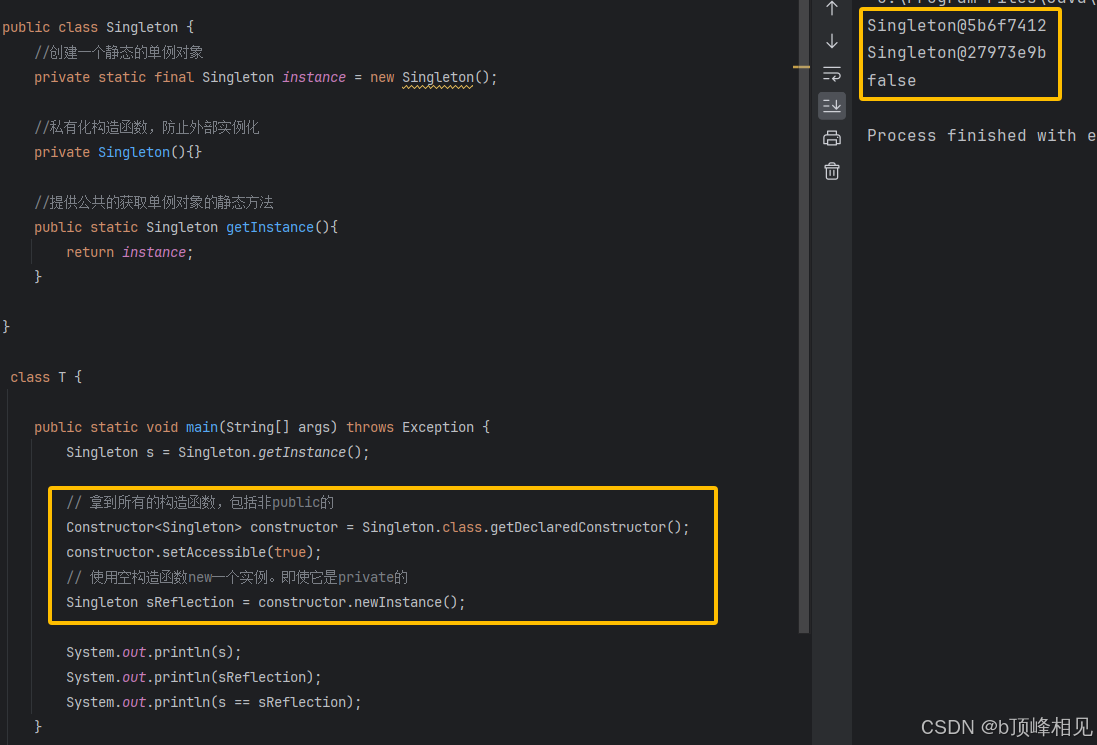The height and width of the screenshot is (745, 1097).
Task: Click the println(s == sReflection) statement
Action: coord(213,702)
